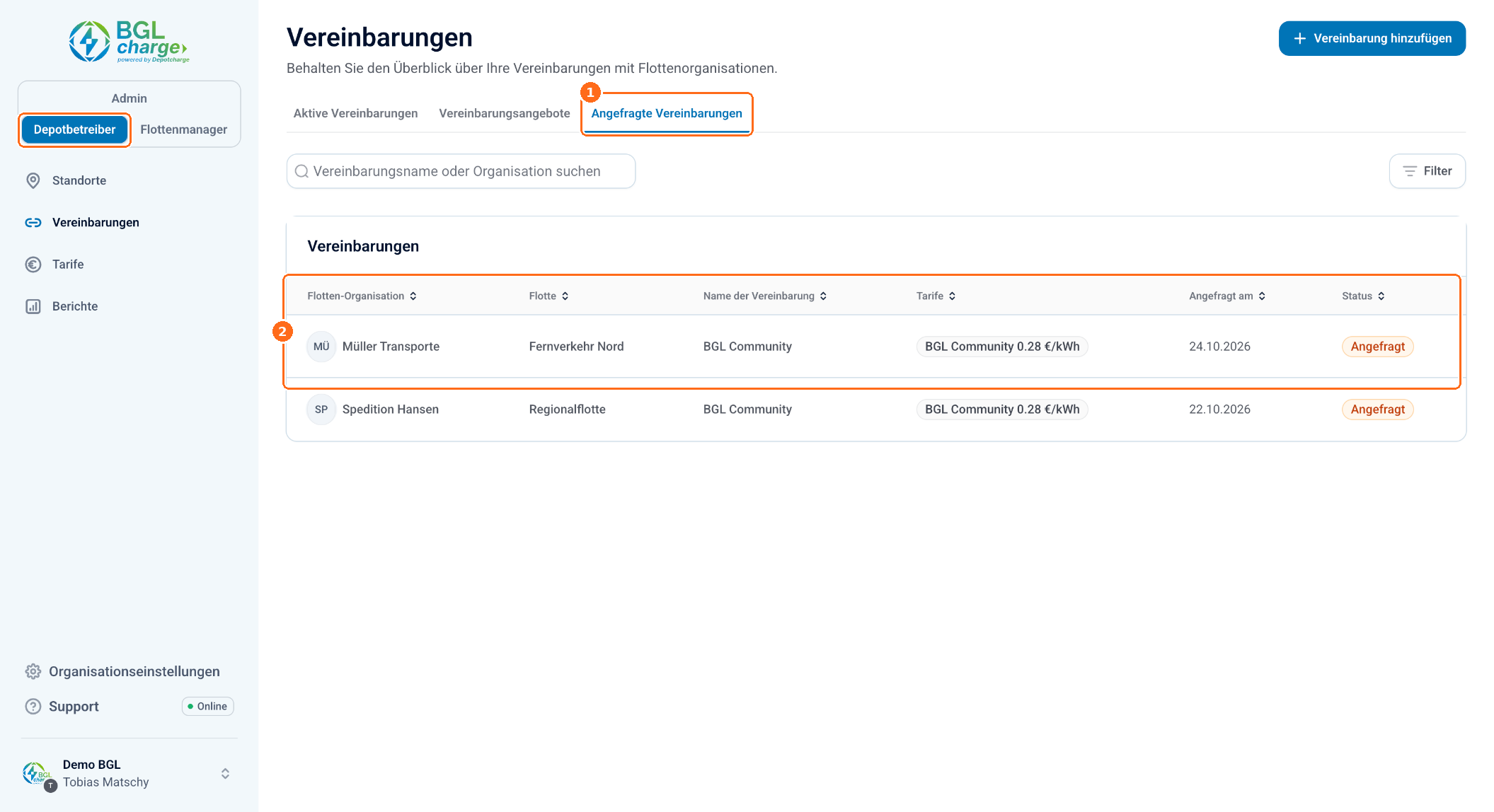Screen dimensions: 1494x812
Task: Sort by Flotten-Organisation column
Action: (362, 296)
